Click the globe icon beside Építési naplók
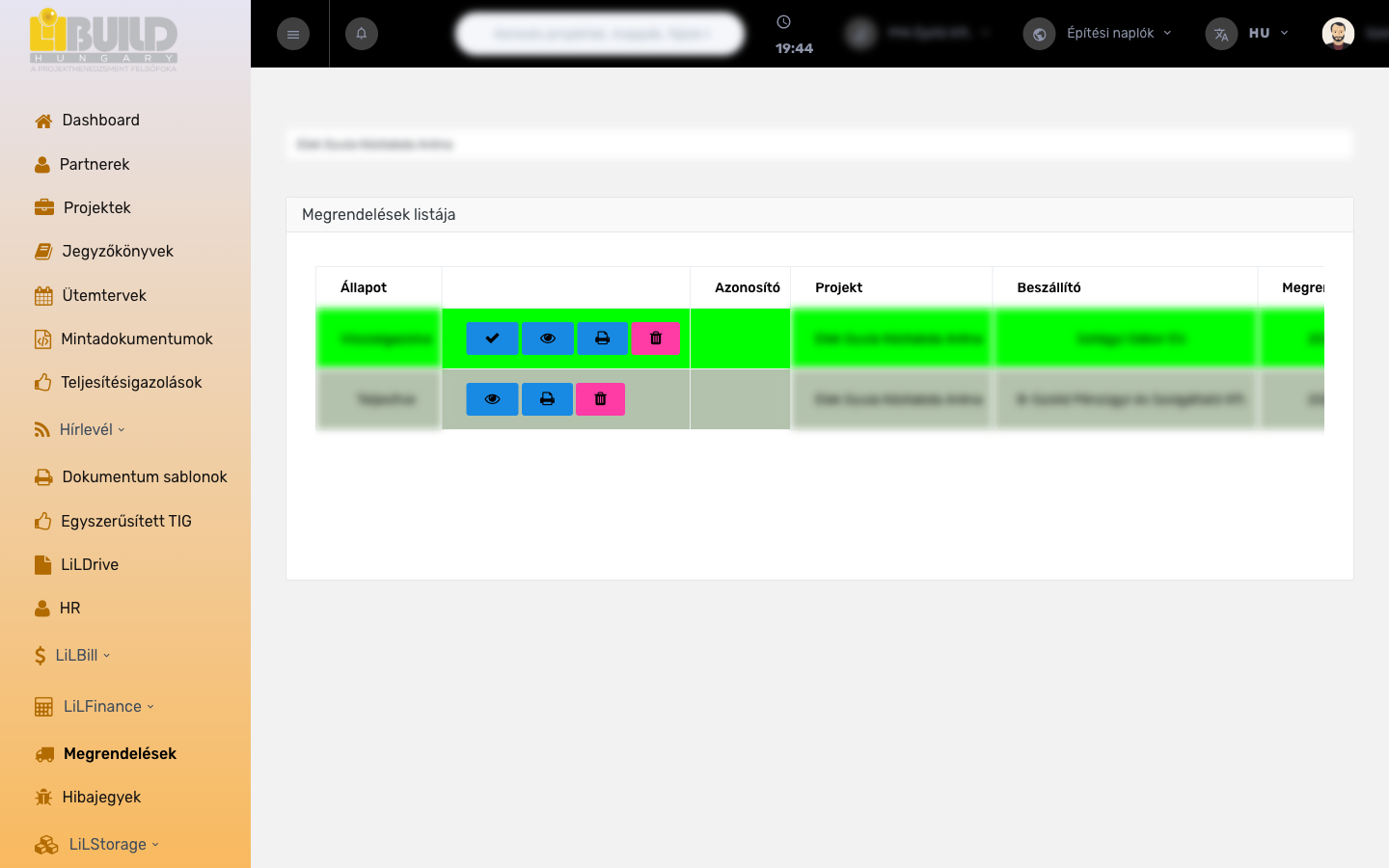 tap(1039, 34)
